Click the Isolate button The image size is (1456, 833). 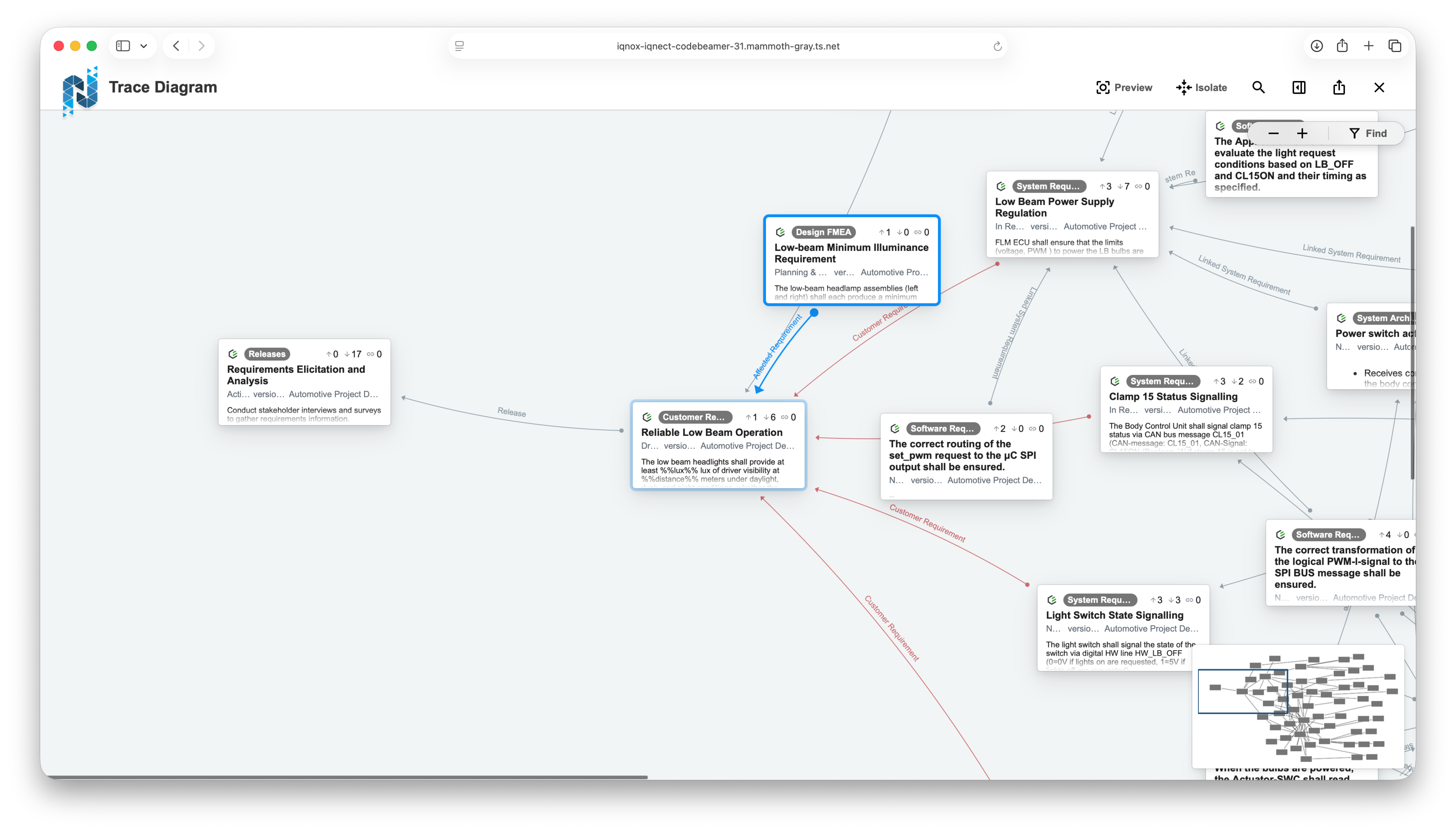click(x=1202, y=88)
